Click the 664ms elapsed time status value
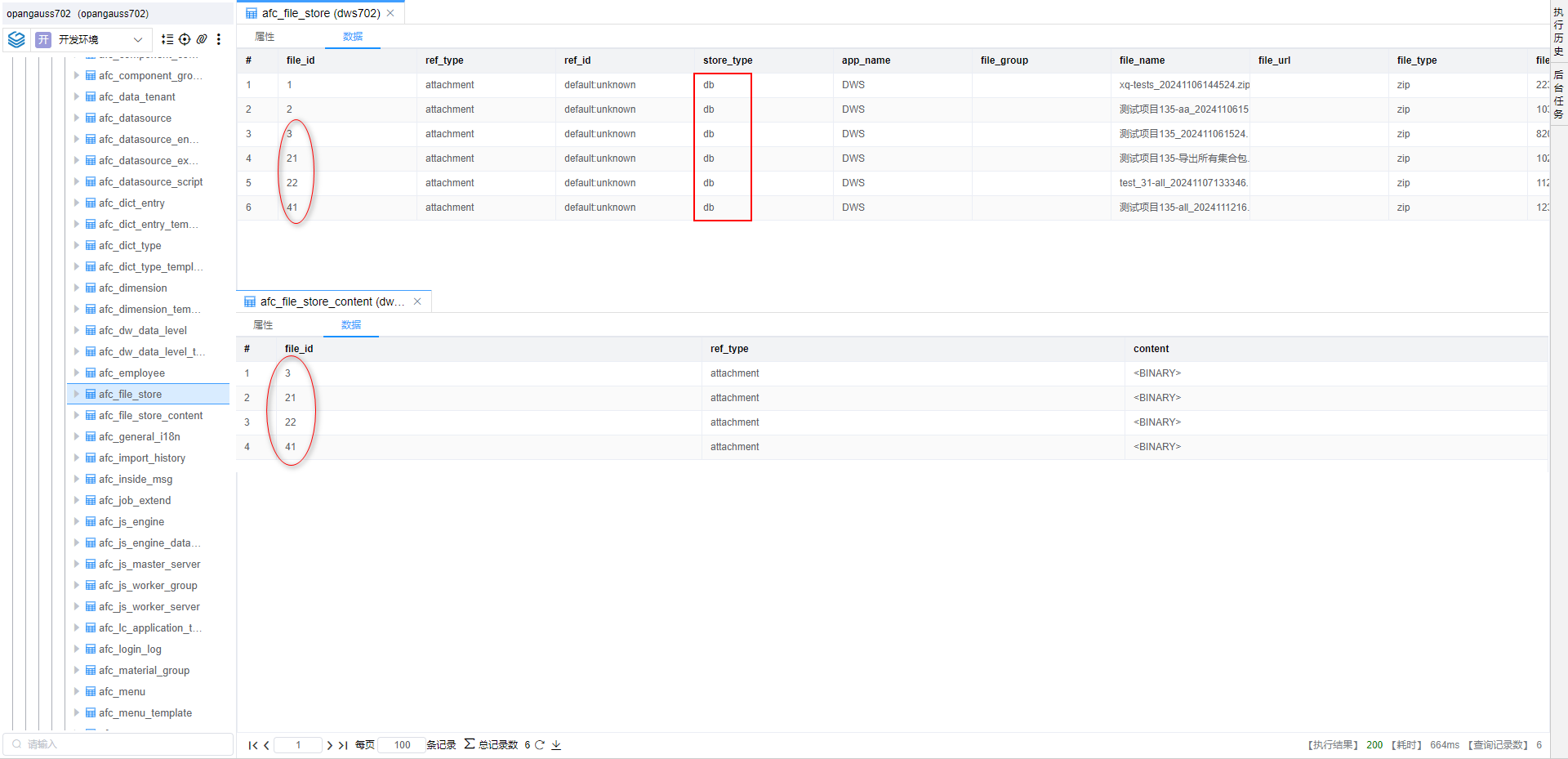1568x759 pixels. click(x=1445, y=745)
